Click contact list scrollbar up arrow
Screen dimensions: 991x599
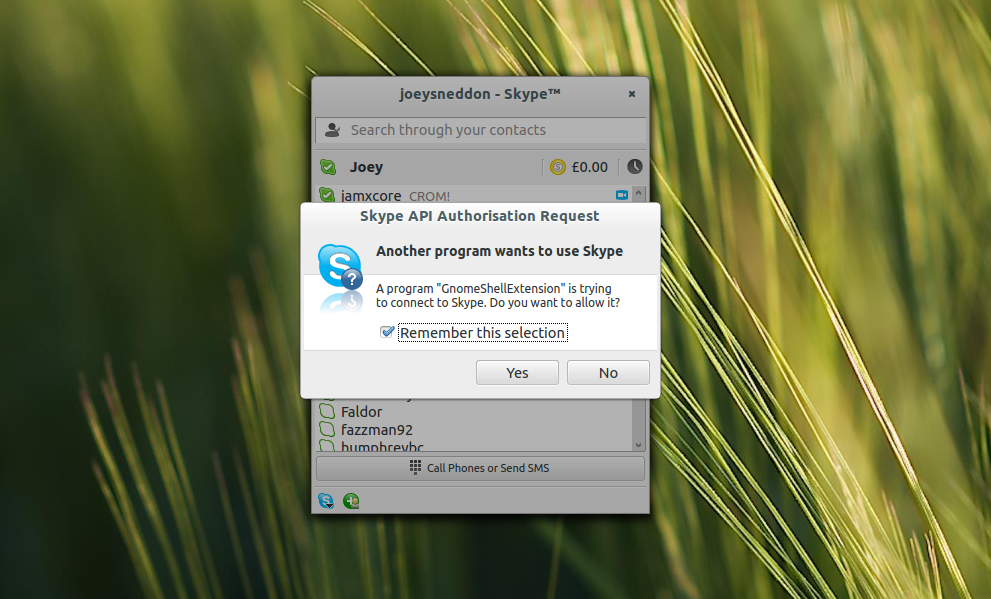[x=638, y=193]
